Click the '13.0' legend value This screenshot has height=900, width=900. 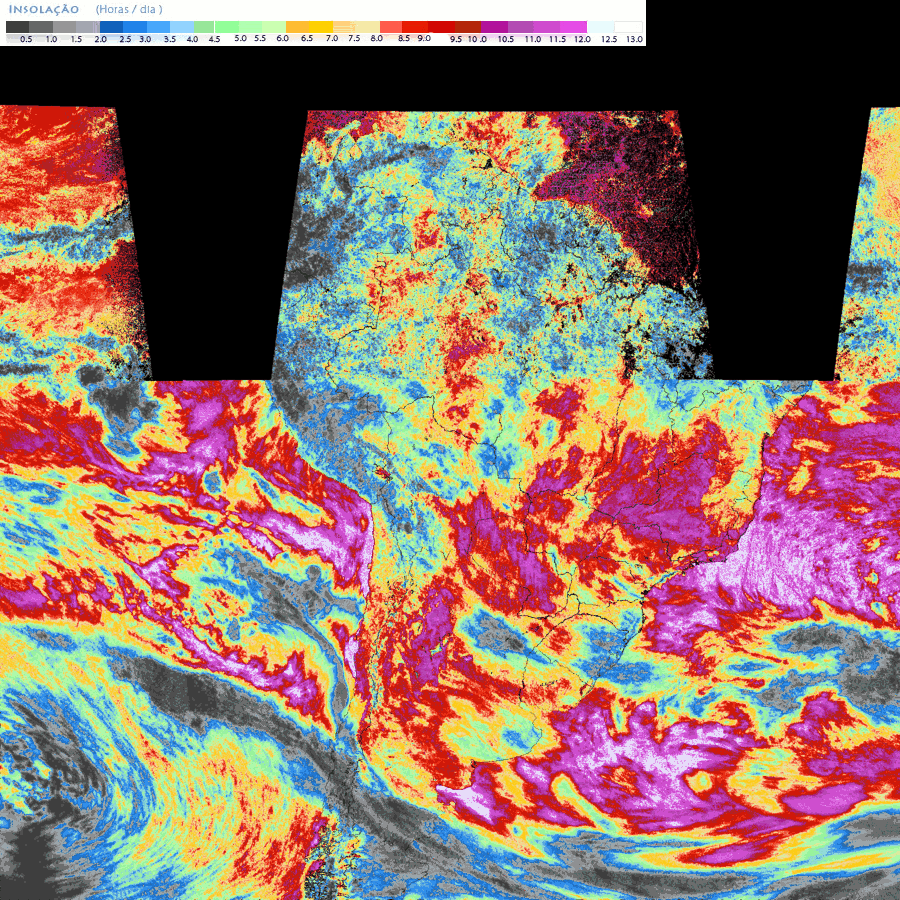tap(634, 39)
